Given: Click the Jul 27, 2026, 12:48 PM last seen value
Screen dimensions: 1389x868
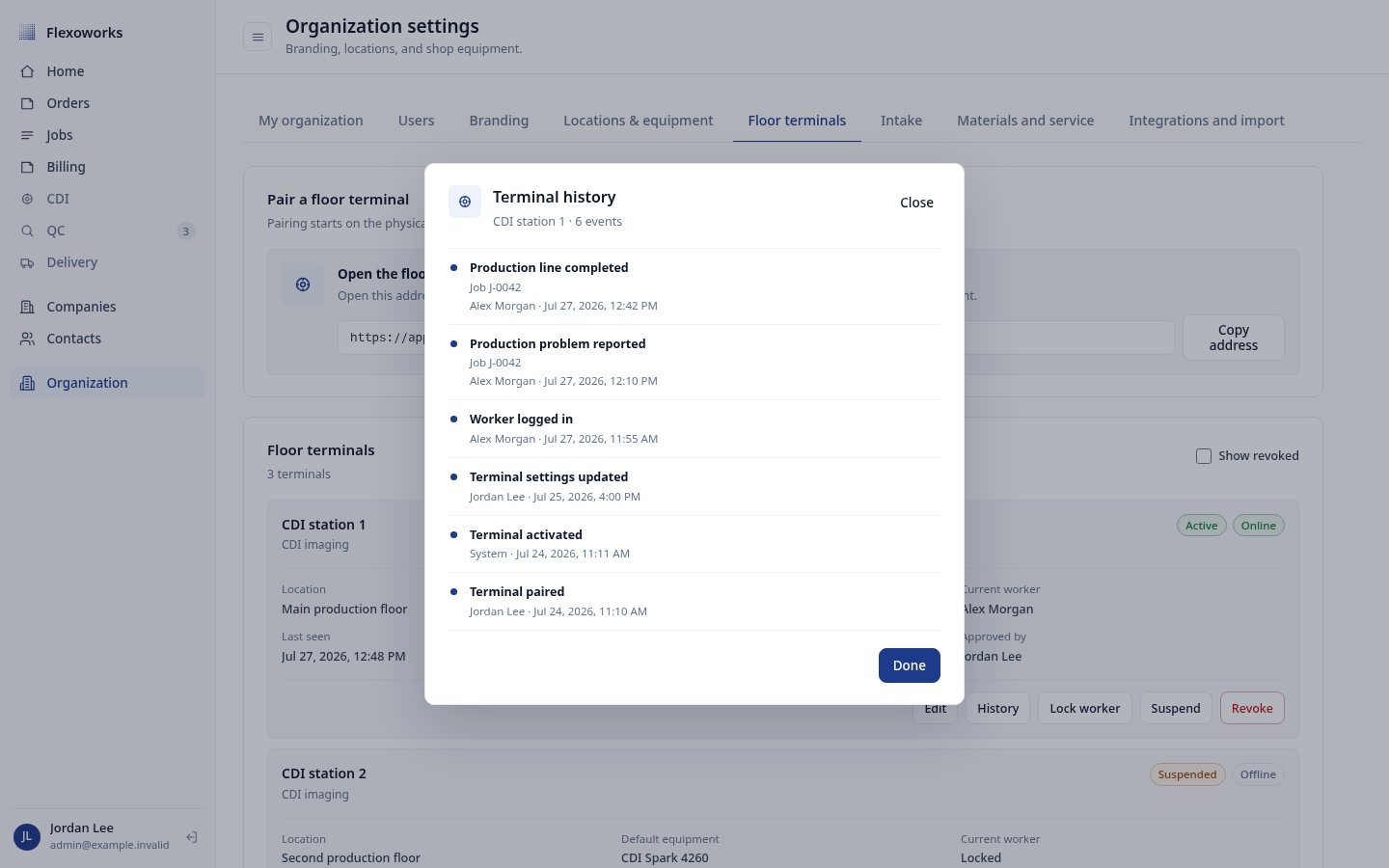Looking at the screenshot, I should point(343,657).
